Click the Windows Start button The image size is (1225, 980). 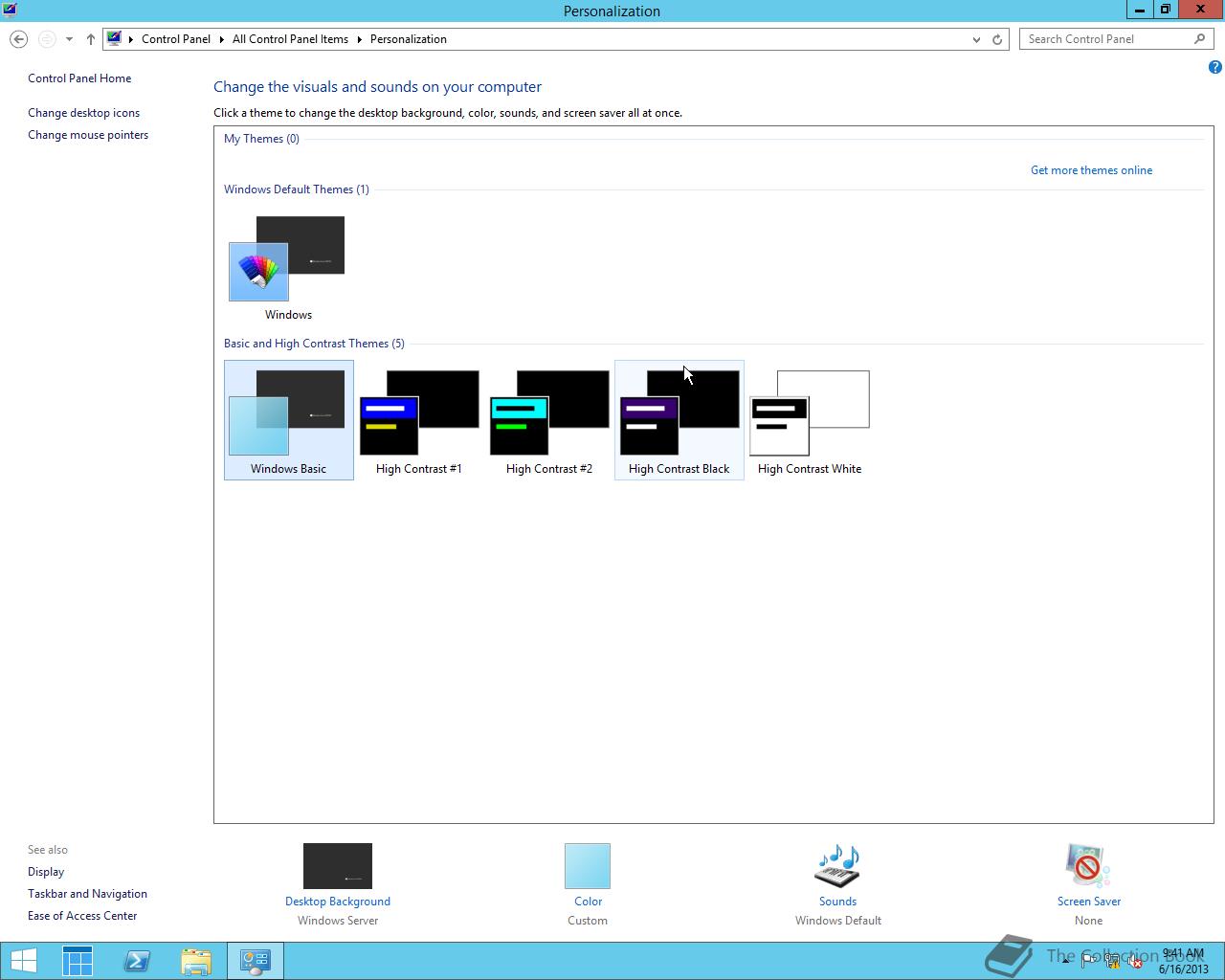tap(23, 961)
